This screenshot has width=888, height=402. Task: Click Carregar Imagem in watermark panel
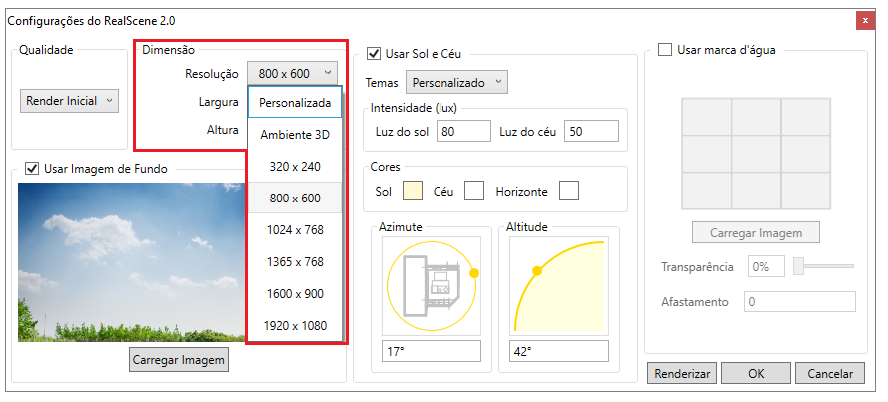(x=756, y=233)
